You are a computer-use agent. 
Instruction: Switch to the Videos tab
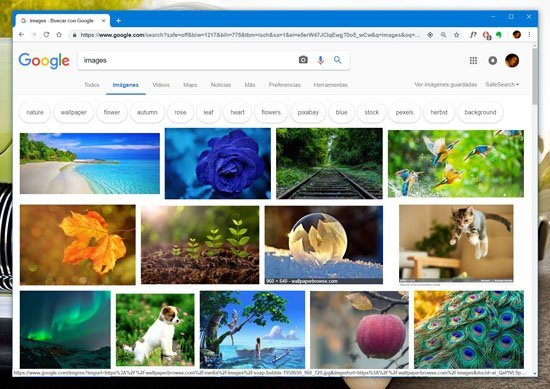[x=161, y=85]
